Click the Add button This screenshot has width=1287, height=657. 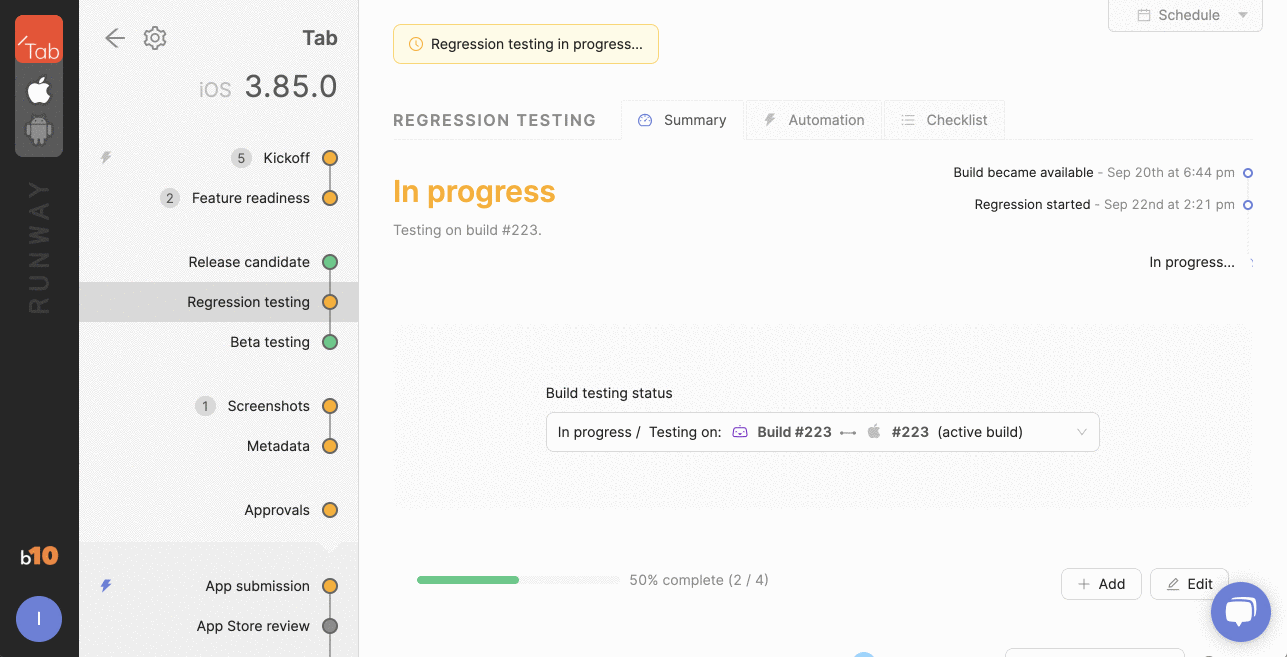pyautogui.click(x=1101, y=584)
